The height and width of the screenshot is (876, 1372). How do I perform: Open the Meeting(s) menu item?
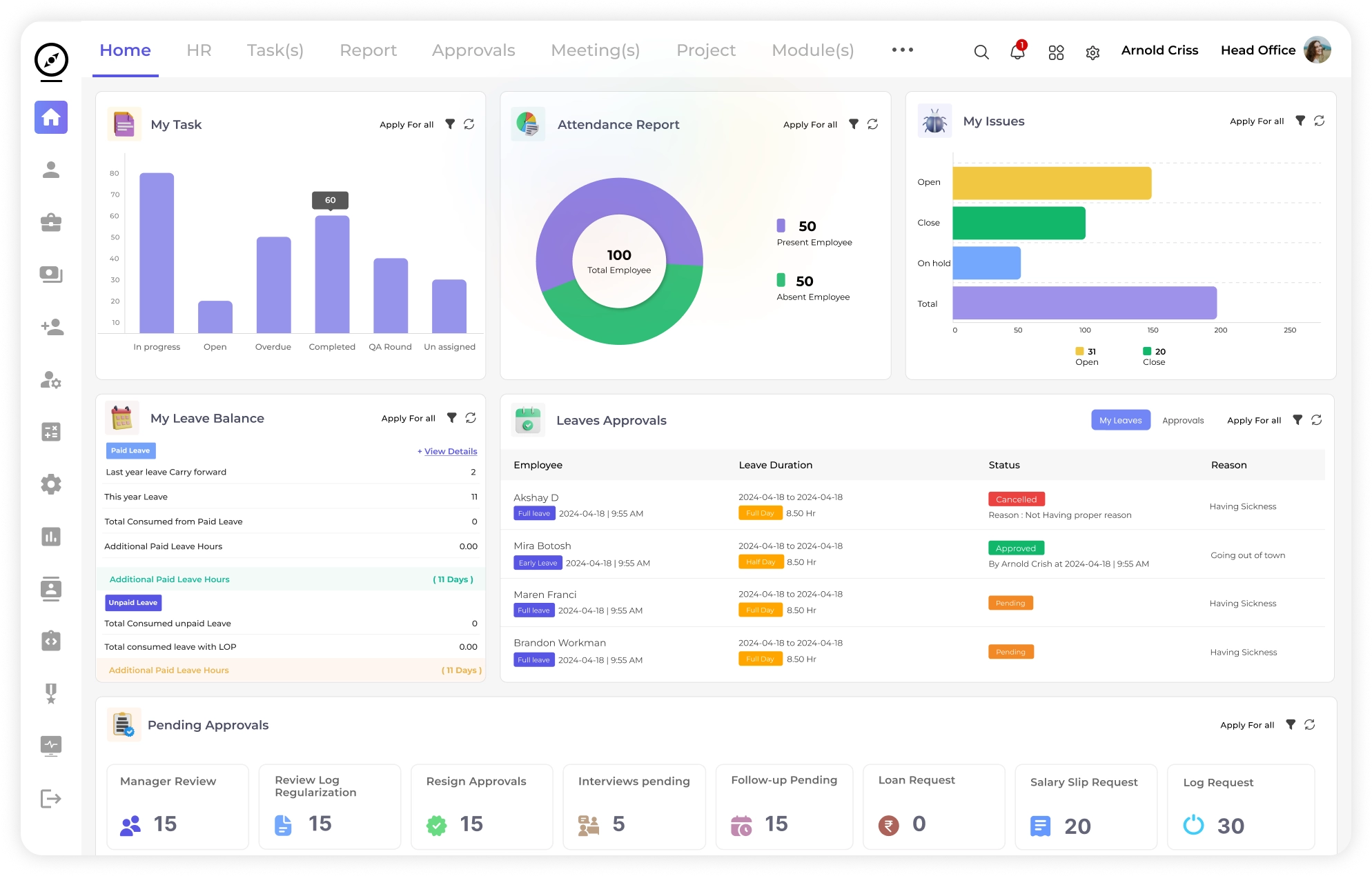(x=595, y=50)
